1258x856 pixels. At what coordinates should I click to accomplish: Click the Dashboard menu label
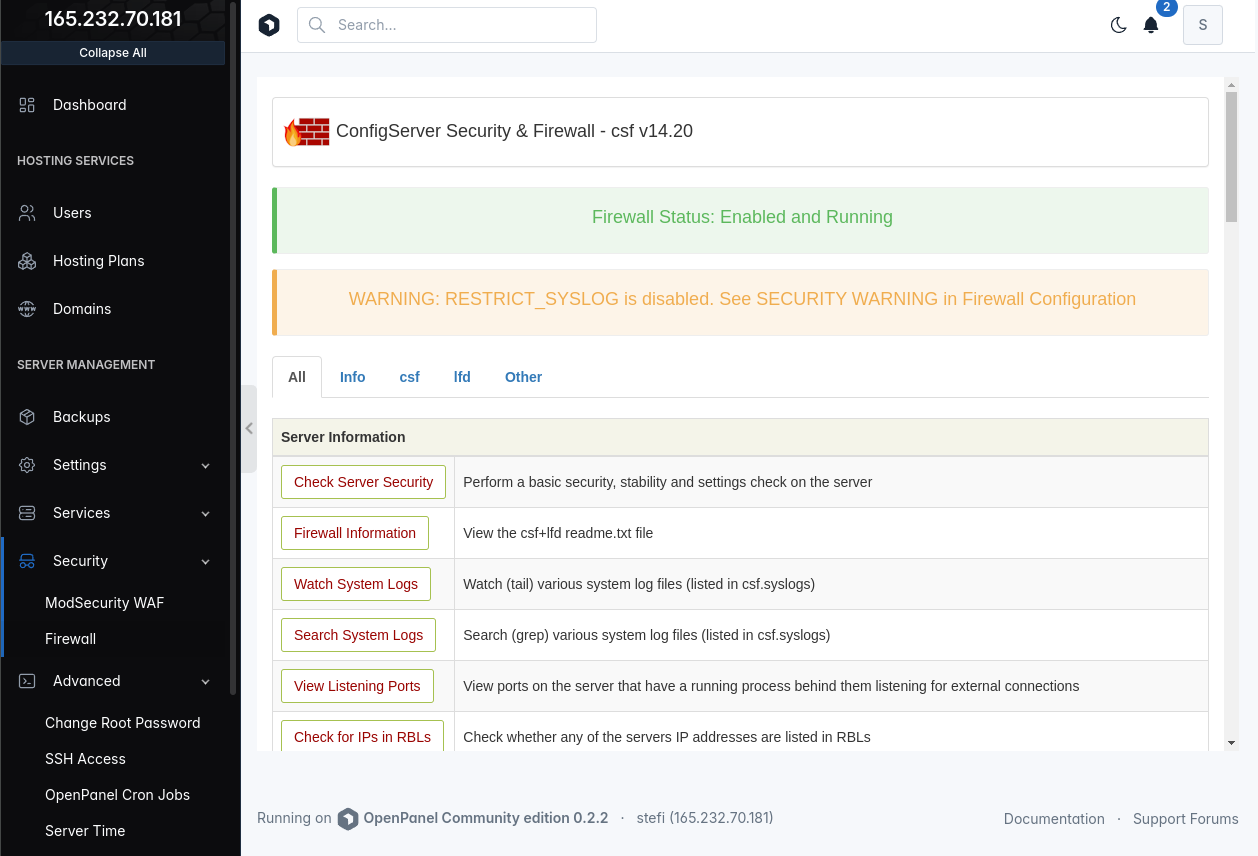(89, 105)
